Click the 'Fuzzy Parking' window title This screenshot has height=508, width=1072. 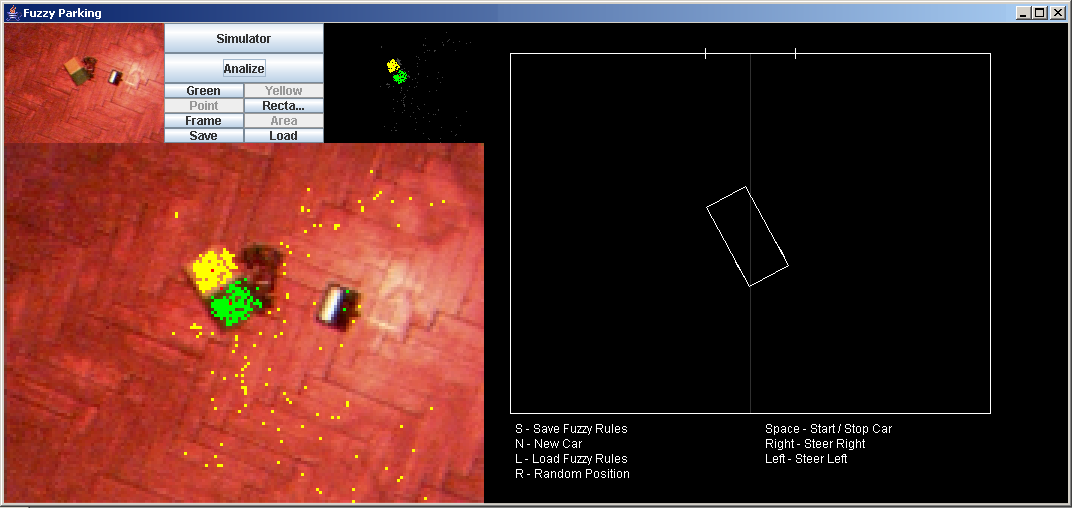pos(62,13)
